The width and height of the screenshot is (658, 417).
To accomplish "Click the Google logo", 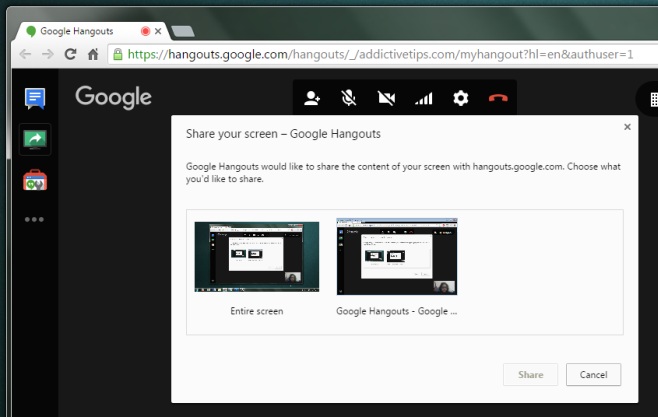I will coord(113,97).
